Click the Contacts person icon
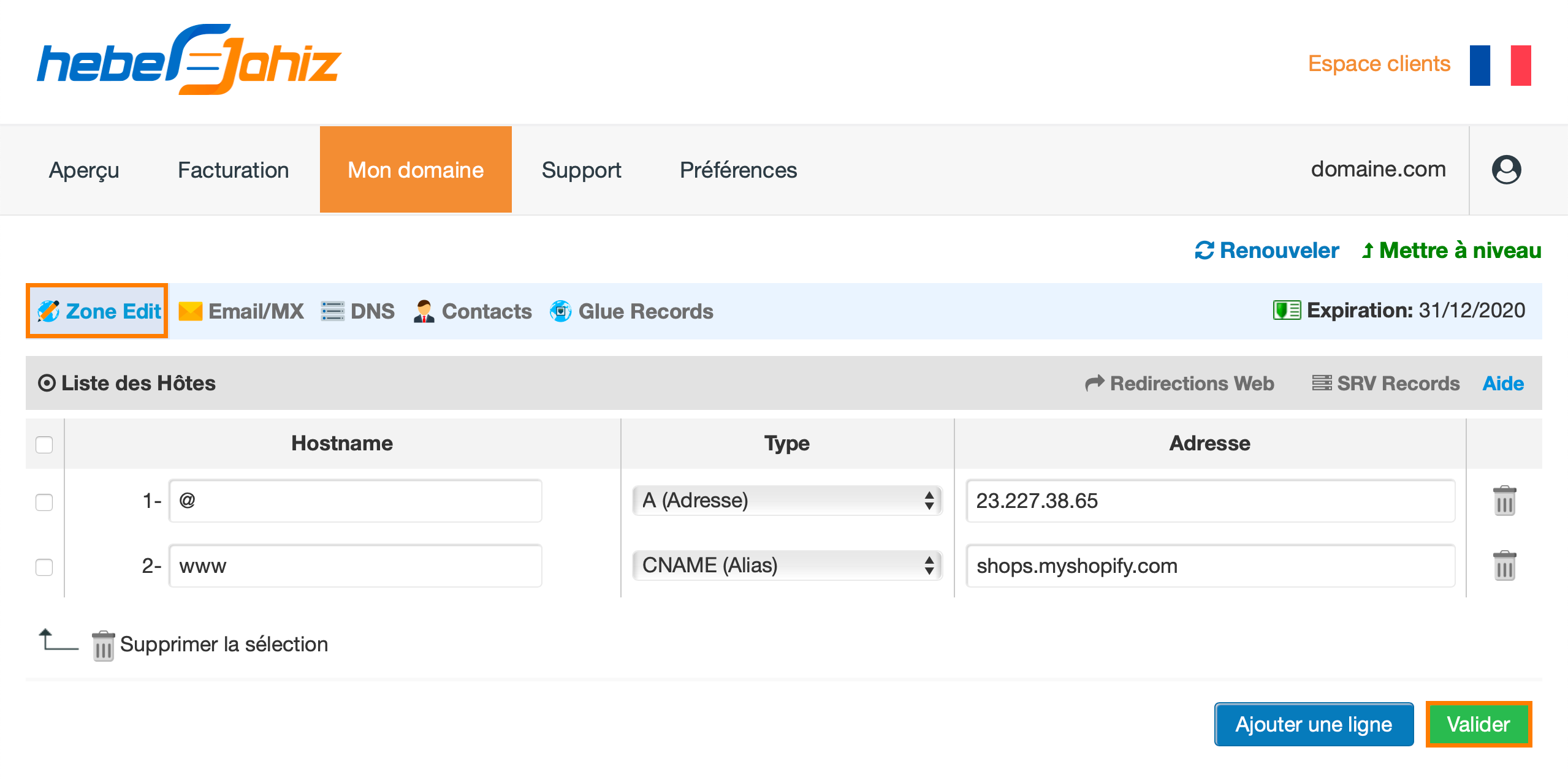The height and width of the screenshot is (780, 1568). [424, 311]
